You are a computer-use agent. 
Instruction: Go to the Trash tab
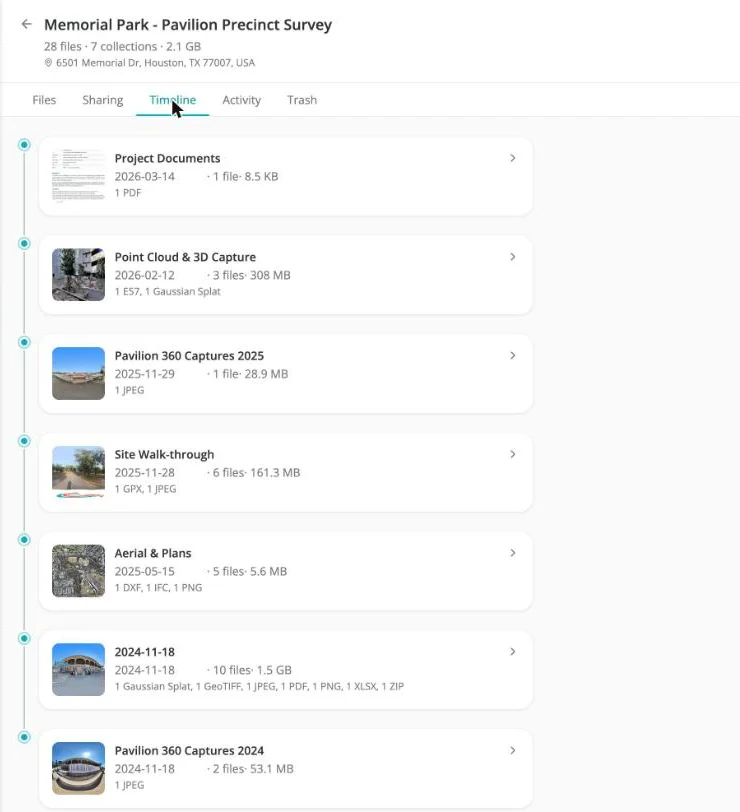tap(302, 100)
